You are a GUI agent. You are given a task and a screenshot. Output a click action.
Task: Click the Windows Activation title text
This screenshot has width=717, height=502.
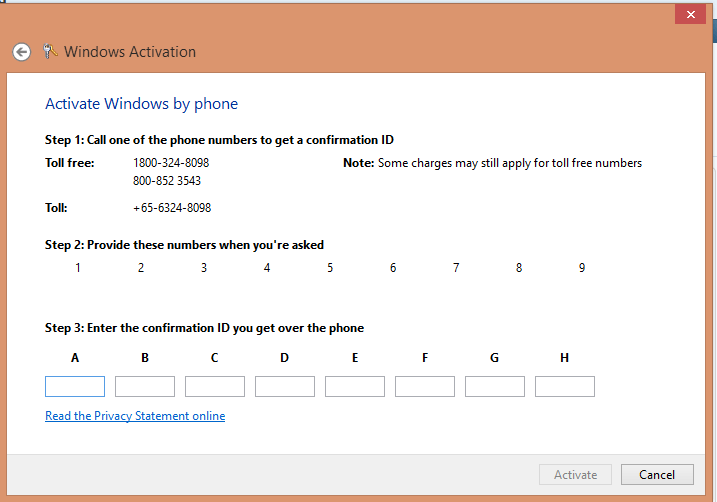tap(130, 52)
